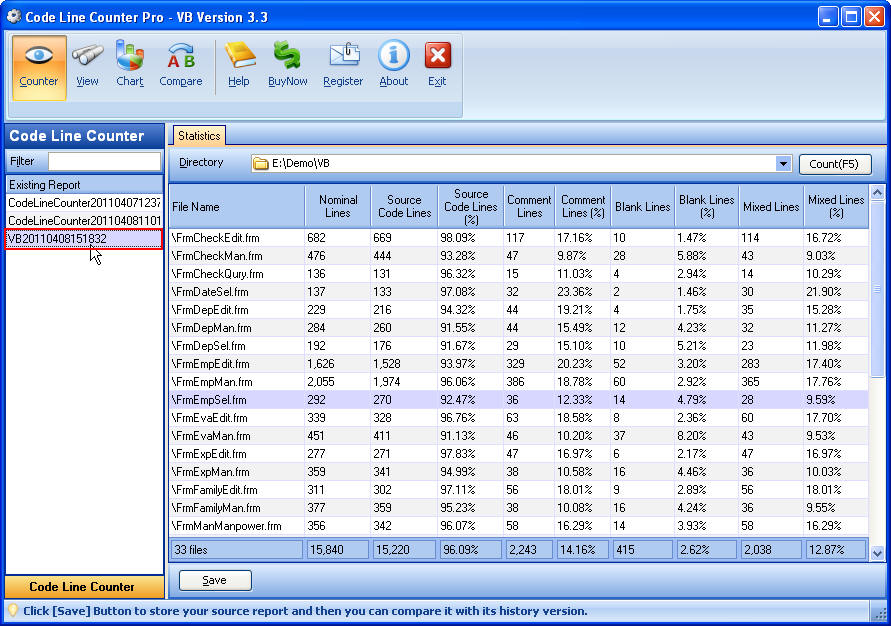Click the vertical scrollbar thumb
This screenshot has width=891, height=626.
tap(877, 289)
